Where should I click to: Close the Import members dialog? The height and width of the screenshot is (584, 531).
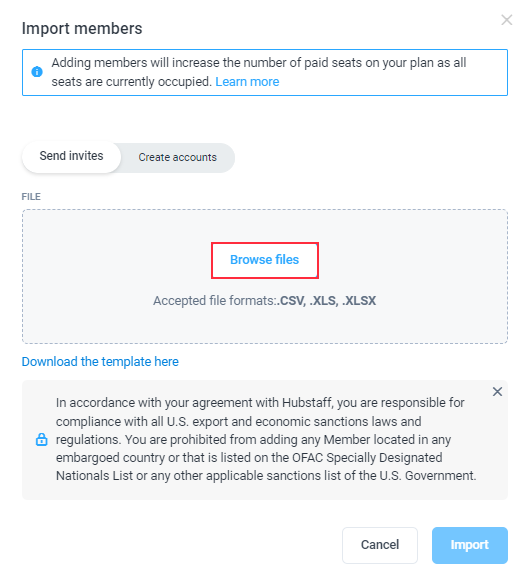[x=506, y=20]
